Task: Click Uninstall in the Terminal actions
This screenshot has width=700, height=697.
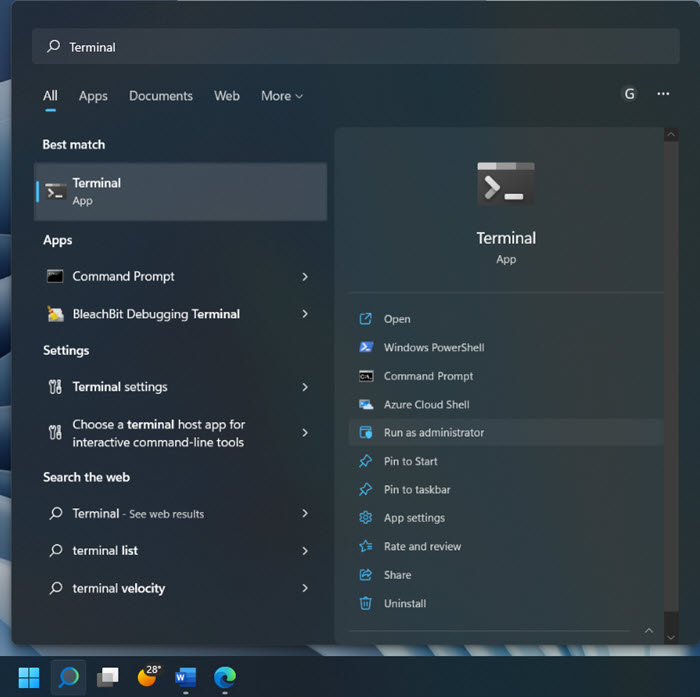Action: coord(405,604)
